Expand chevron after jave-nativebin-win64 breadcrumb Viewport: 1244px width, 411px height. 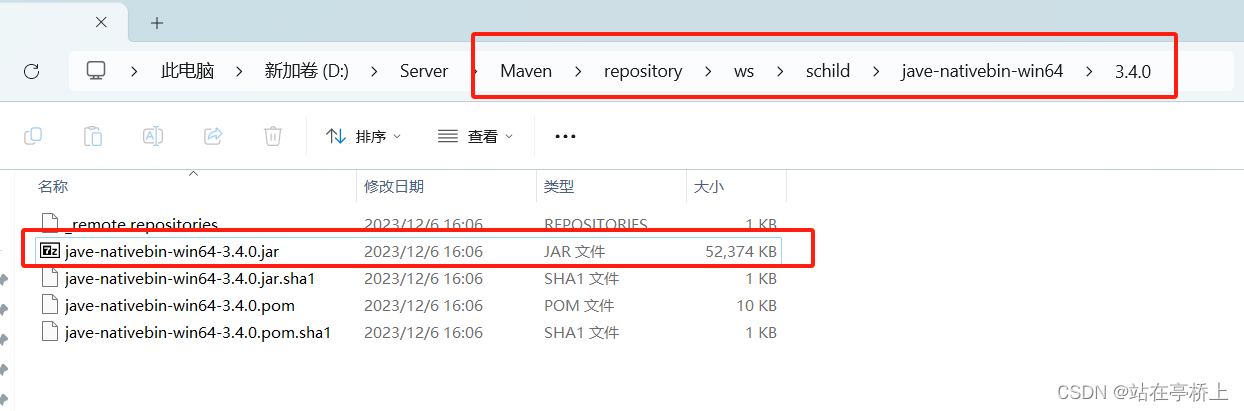[x=1089, y=71]
